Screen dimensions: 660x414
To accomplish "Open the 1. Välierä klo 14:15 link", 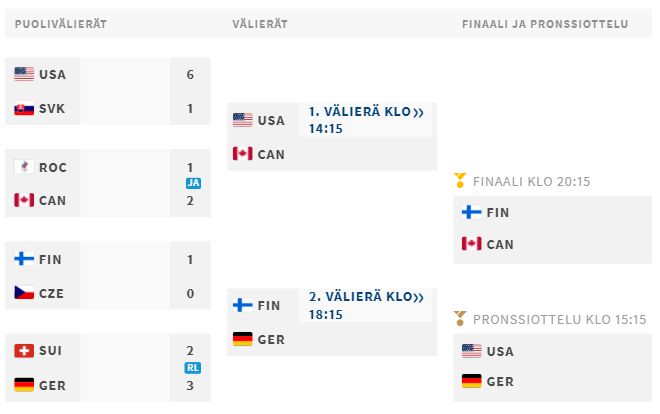I will coord(365,120).
